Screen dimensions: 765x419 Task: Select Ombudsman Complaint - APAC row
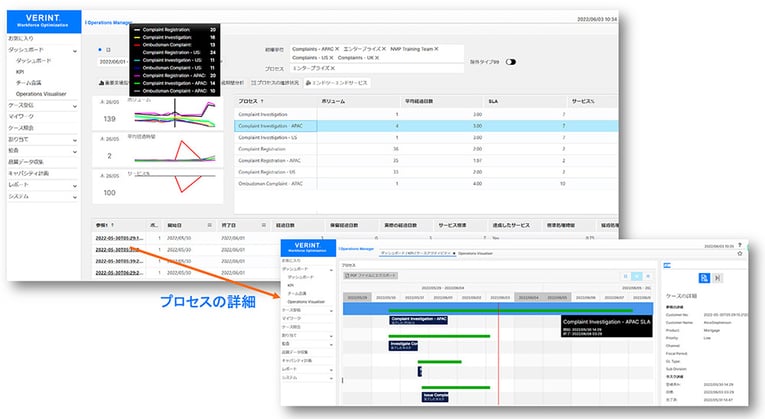(426, 184)
